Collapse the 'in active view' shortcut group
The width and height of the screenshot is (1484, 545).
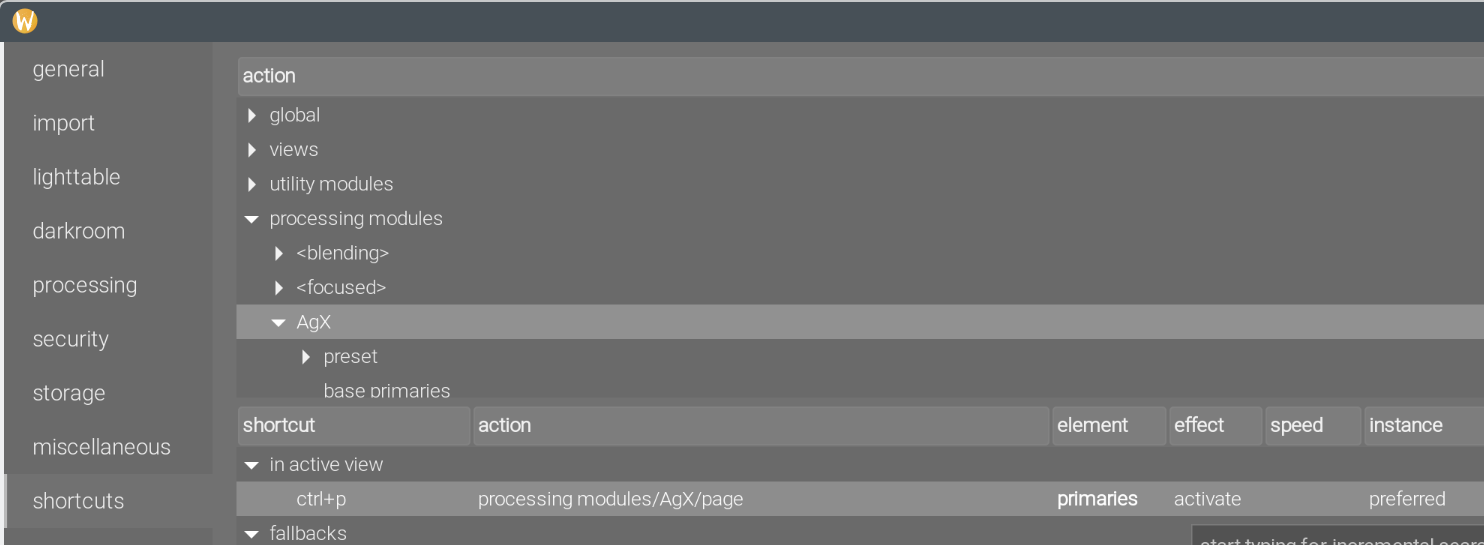click(x=252, y=465)
